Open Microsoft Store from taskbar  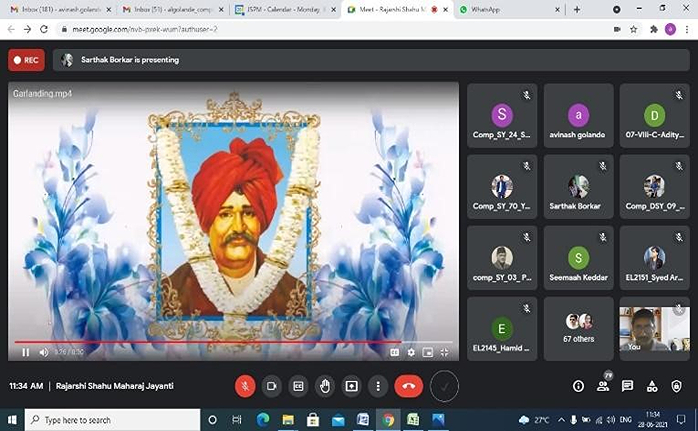pos(313,420)
